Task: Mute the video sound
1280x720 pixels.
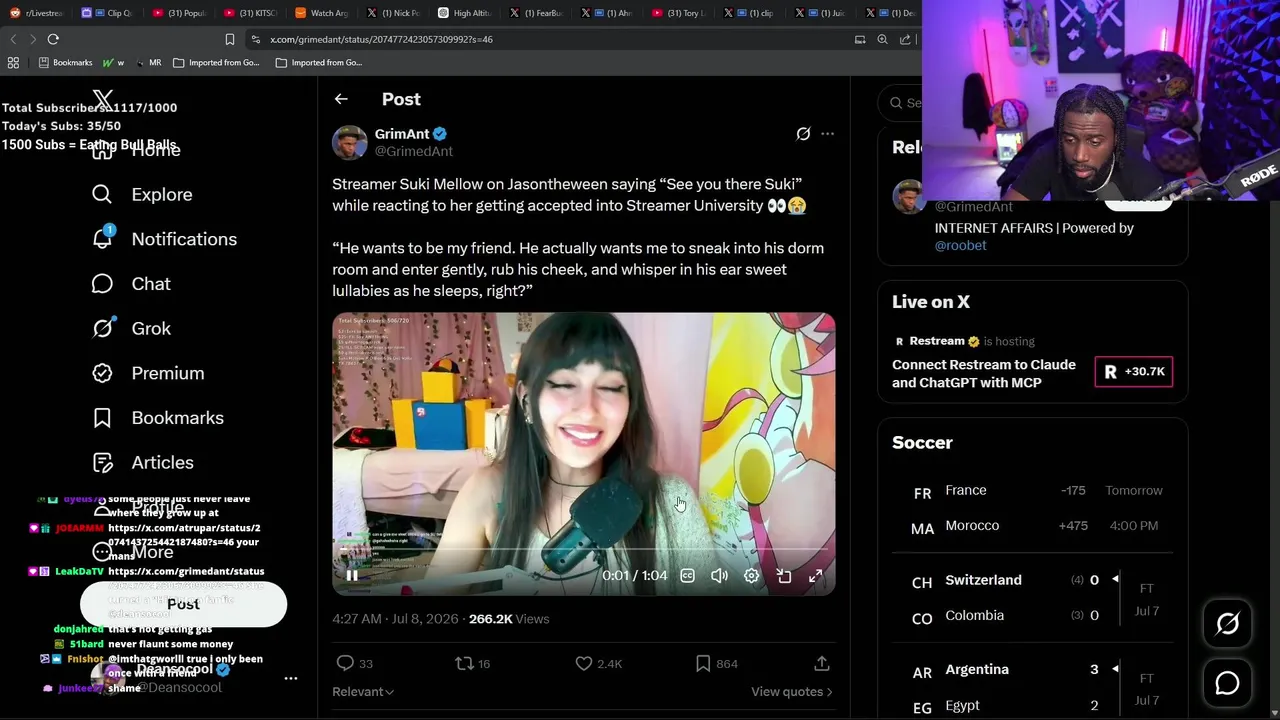Action: 719,575
